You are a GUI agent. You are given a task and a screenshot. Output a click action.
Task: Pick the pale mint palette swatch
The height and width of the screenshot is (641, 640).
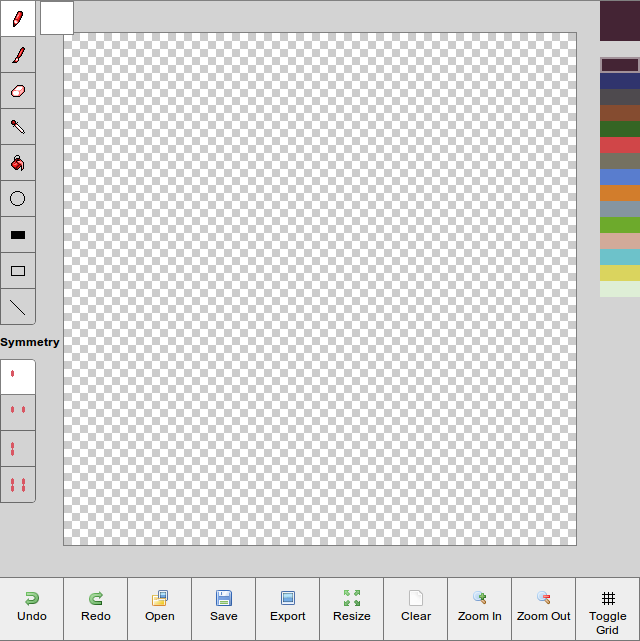pyautogui.click(x=620, y=289)
